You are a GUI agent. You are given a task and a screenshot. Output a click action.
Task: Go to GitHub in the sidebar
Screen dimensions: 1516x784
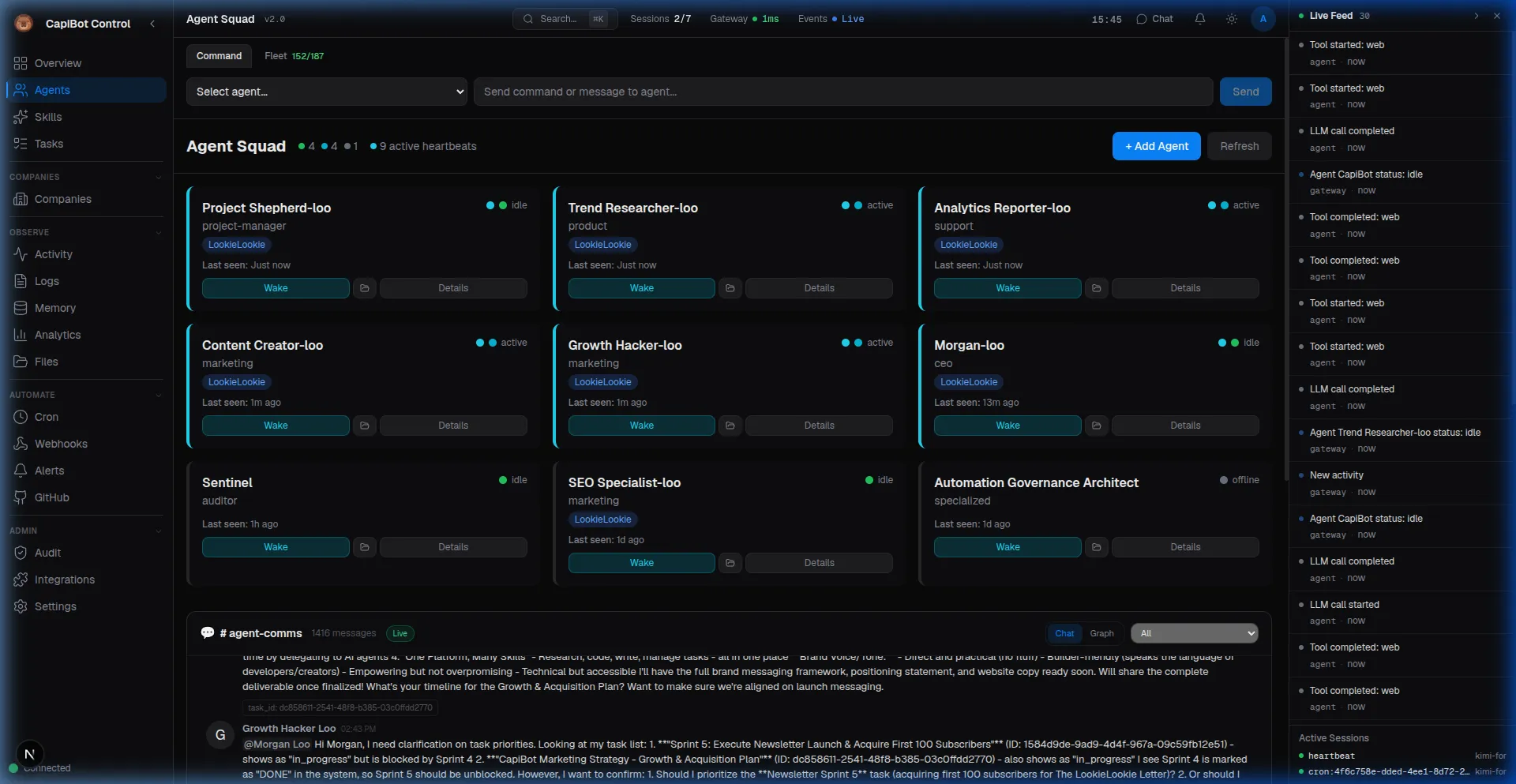click(51, 497)
